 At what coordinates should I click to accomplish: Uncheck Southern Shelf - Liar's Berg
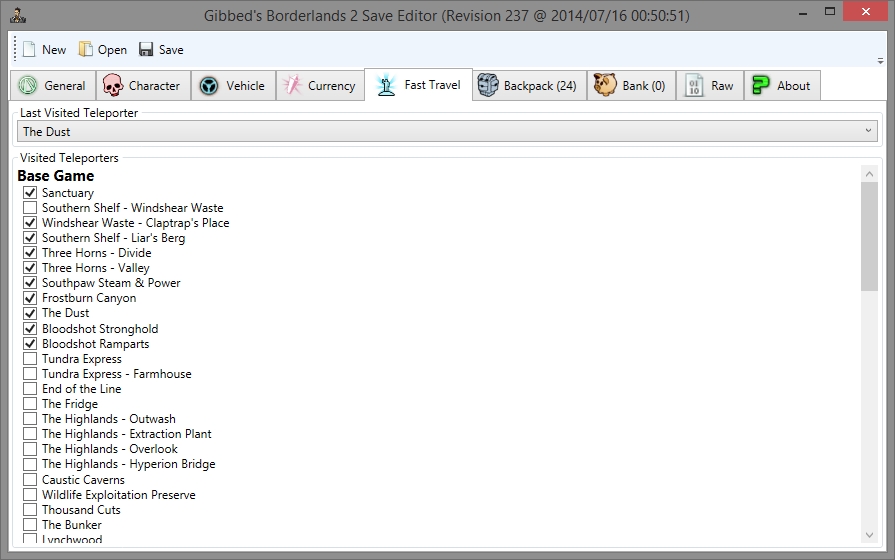[30, 237]
